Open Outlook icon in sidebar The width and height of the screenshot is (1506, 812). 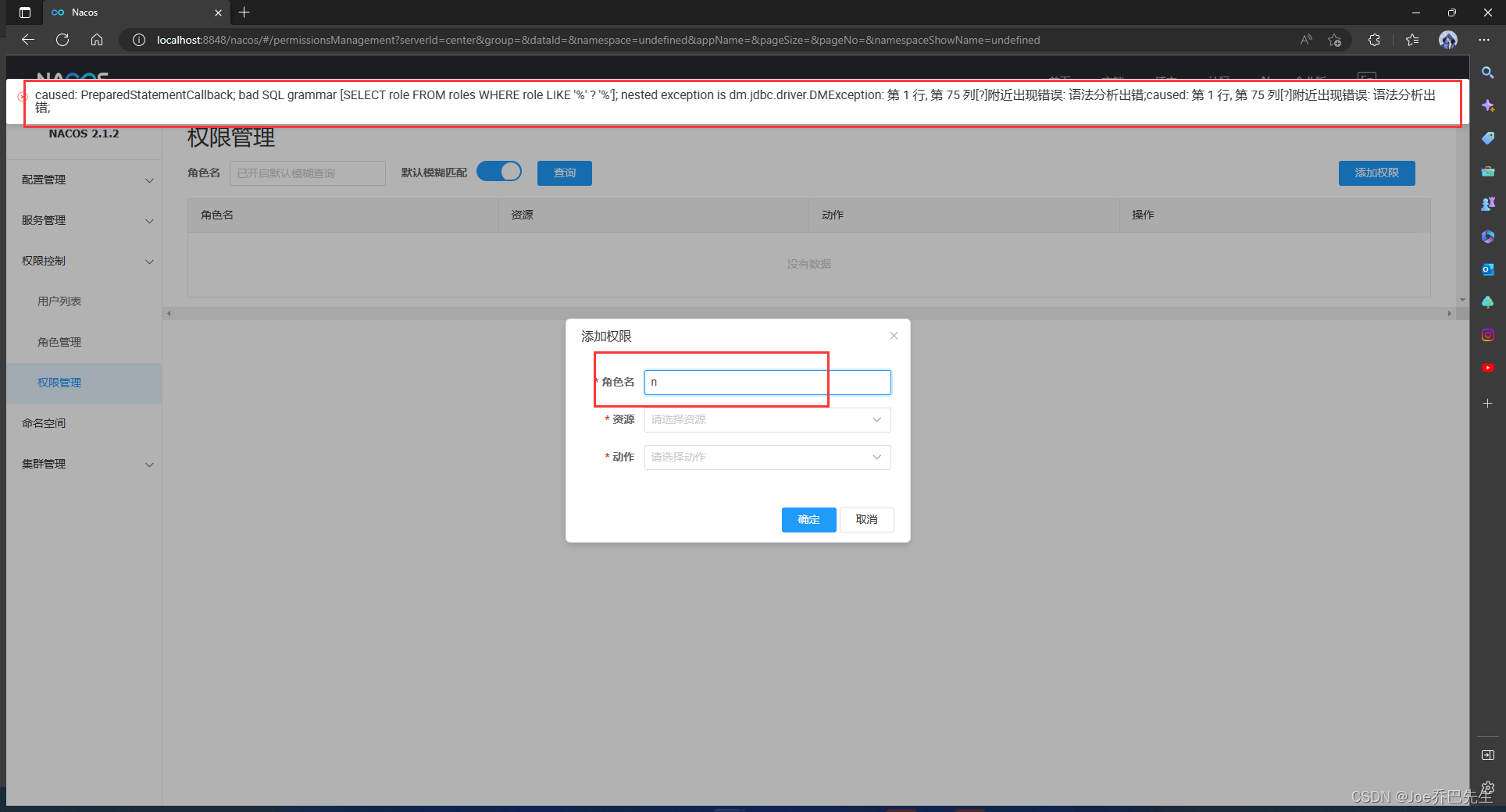(1488, 269)
